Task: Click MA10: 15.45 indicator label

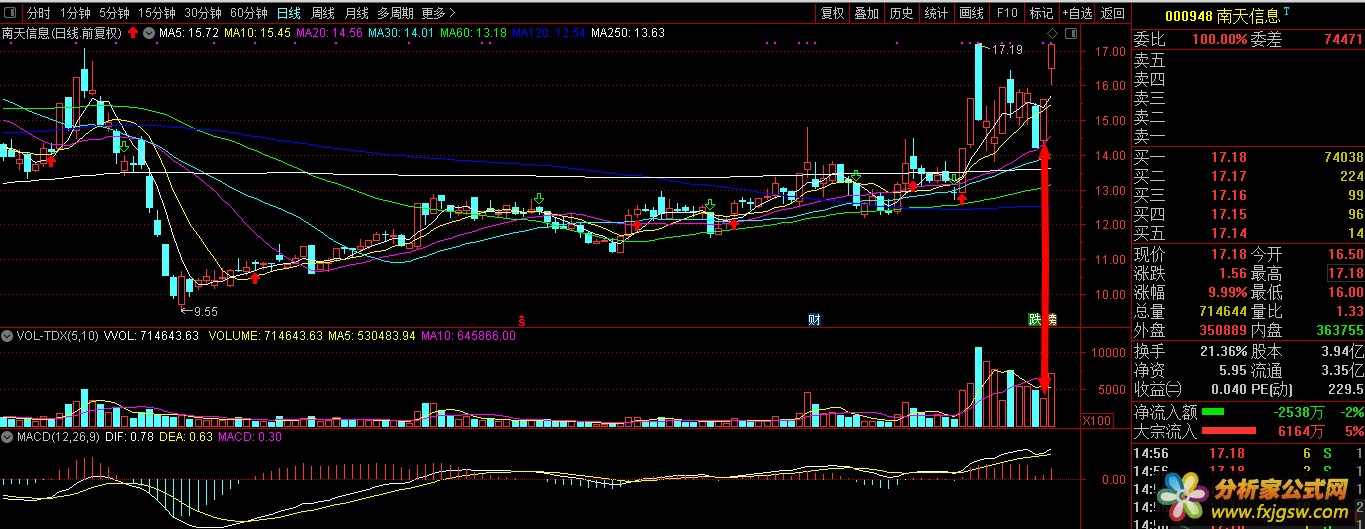Action: coord(257,33)
